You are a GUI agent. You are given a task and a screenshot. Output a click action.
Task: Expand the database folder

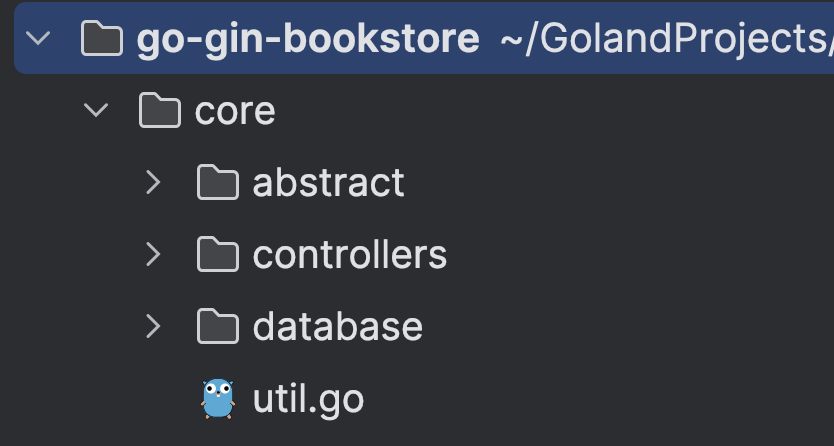tap(153, 326)
